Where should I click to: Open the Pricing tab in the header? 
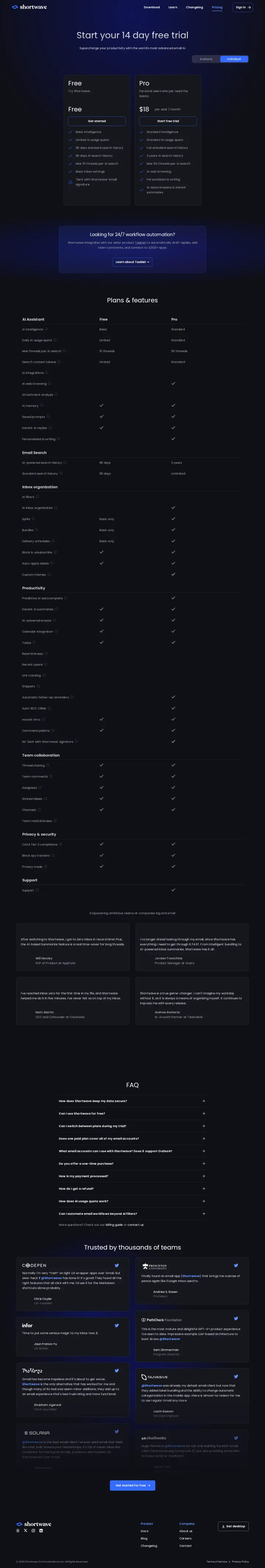[x=217, y=7]
